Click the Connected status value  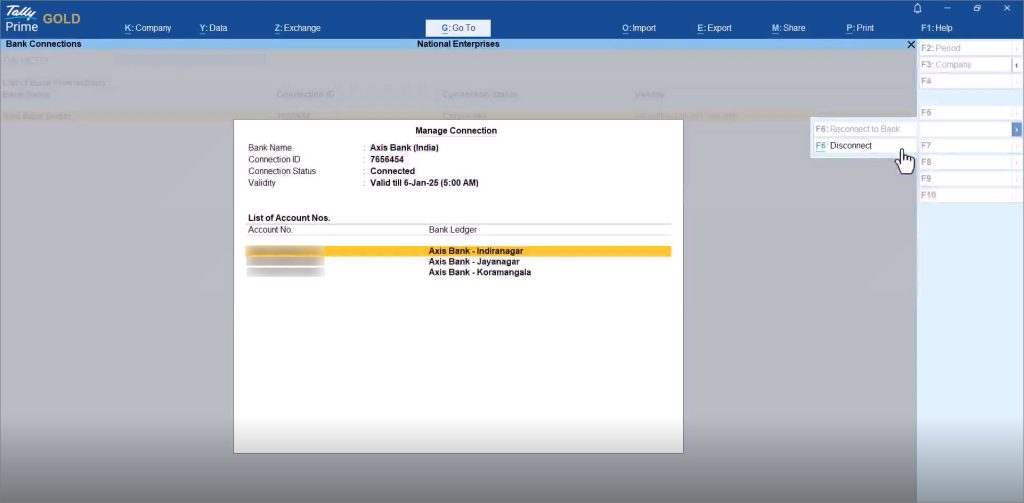392,171
